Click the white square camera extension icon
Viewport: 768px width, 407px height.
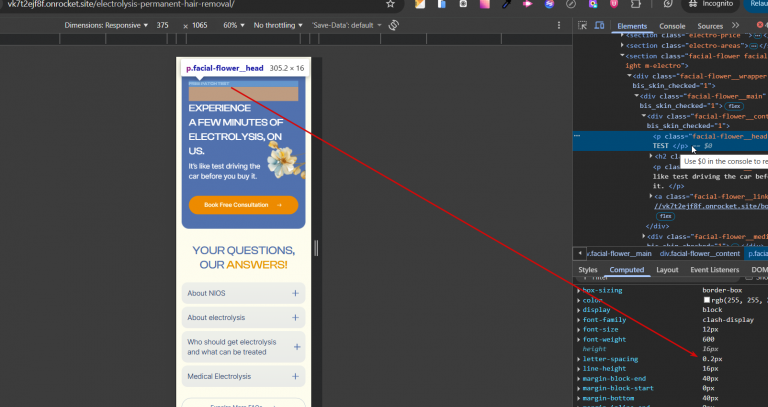463,4
